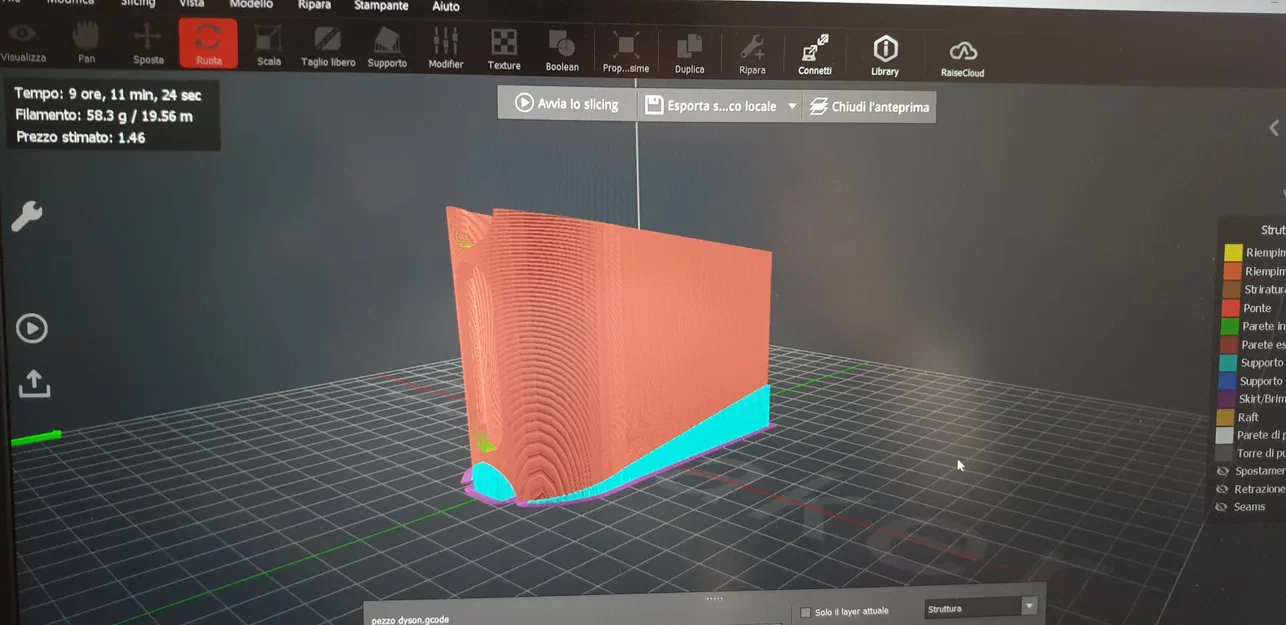
Task: Click the green Parete in color swatch
Action: tap(1230, 326)
